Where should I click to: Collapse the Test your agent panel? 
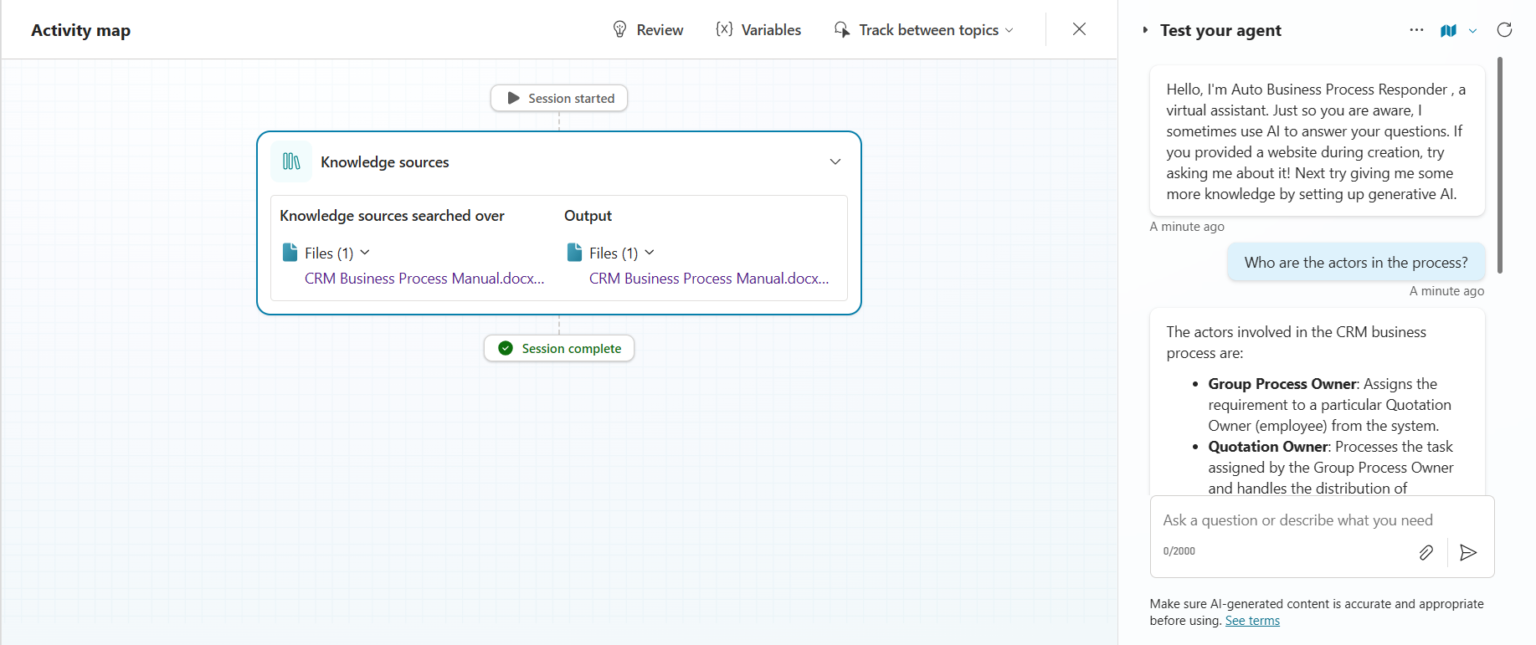(x=1145, y=30)
